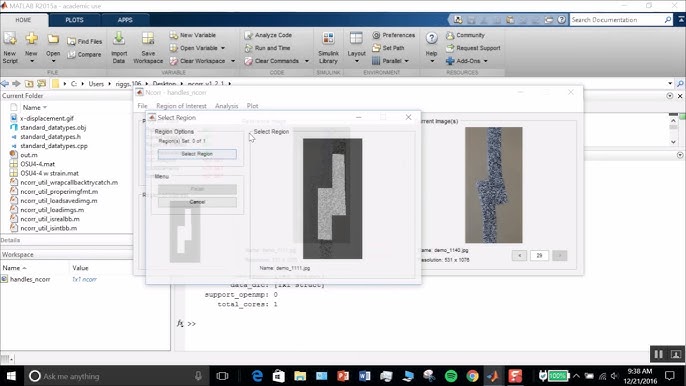Open the Simulink Library
The height and width of the screenshot is (386, 686).
(x=328, y=47)
